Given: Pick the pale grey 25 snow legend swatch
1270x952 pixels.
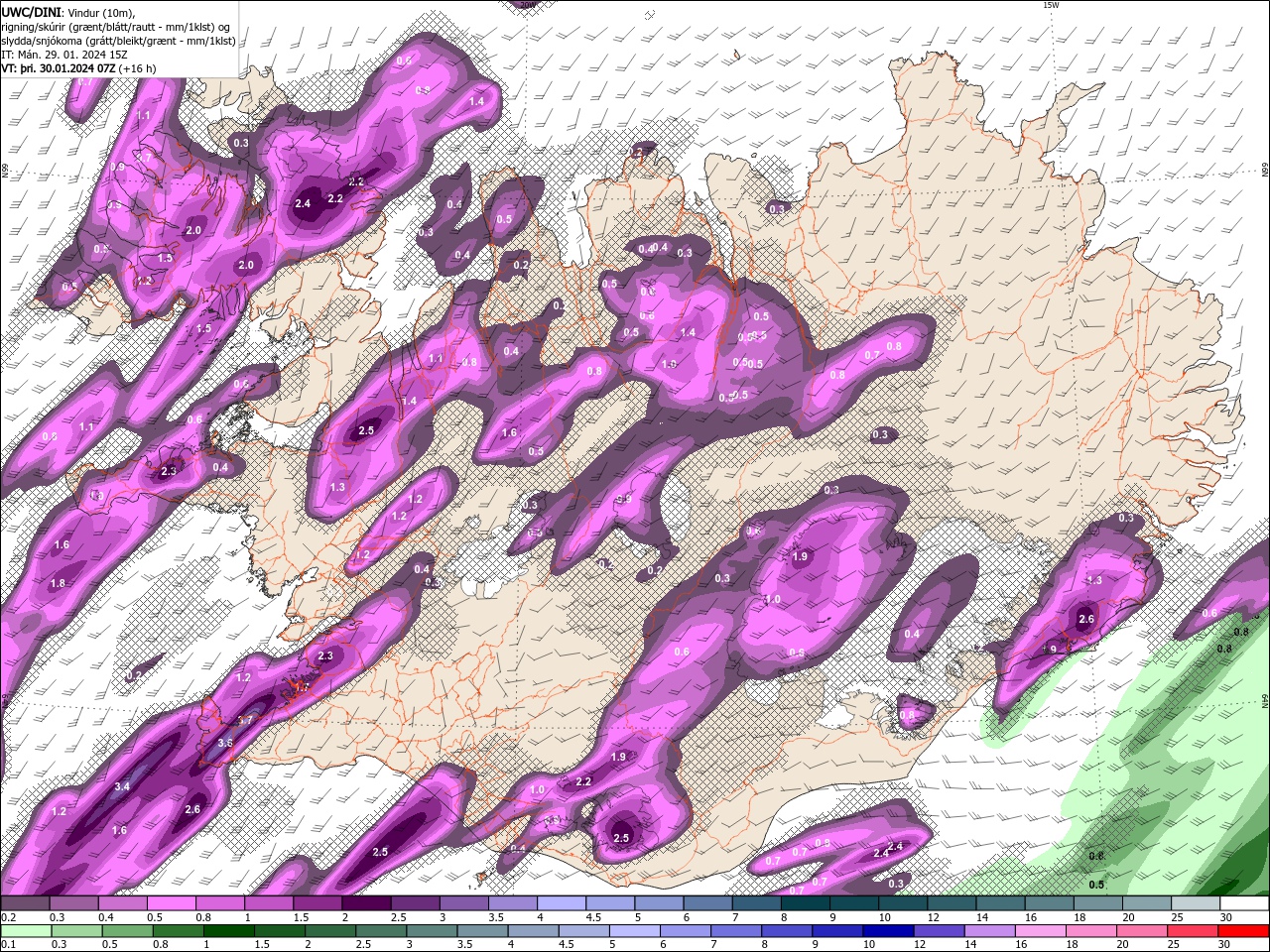Looking at the screenshot, I should pyautogui.click(x=1195, y=903).
